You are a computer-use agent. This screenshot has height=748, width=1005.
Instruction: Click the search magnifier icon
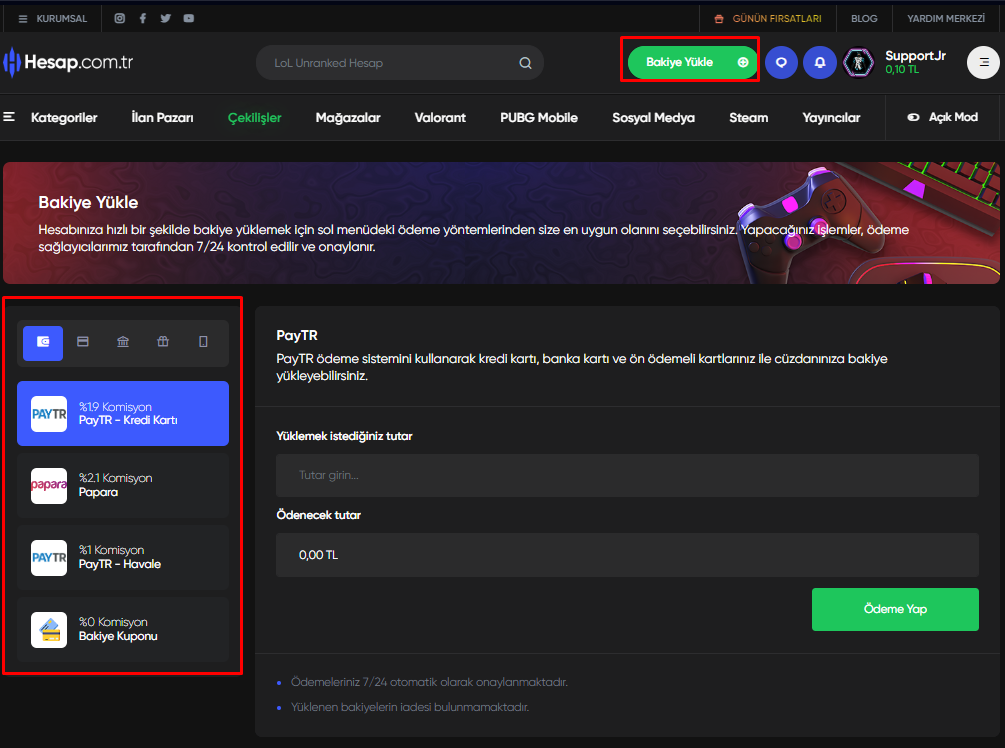coord(525,63)
